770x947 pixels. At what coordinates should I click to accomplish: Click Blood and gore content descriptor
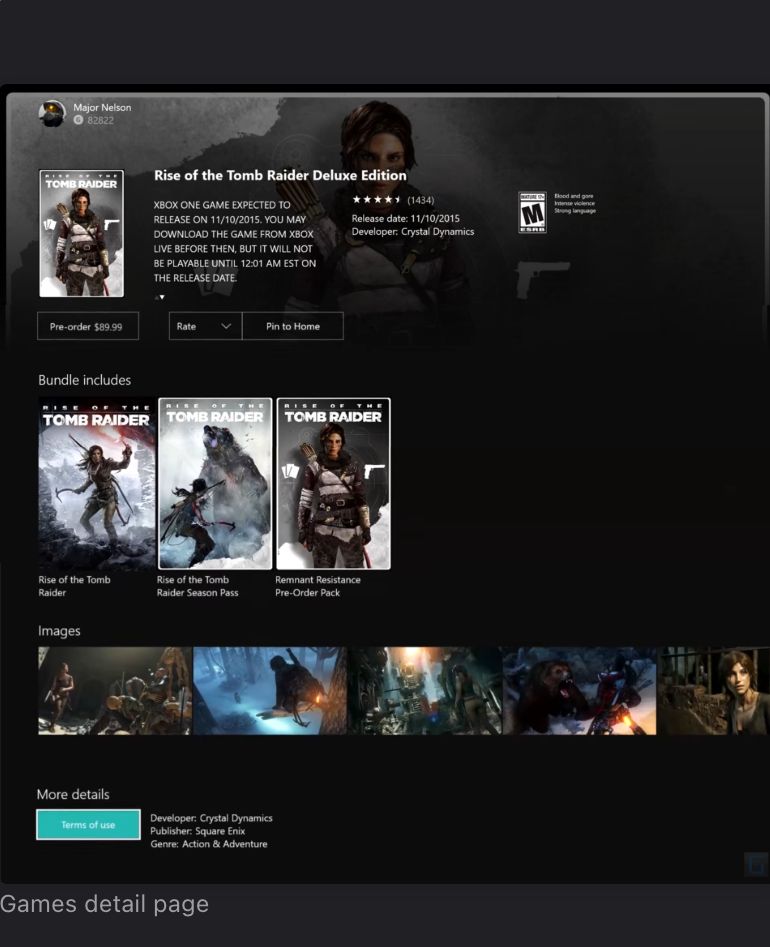(x=574, y=196)
